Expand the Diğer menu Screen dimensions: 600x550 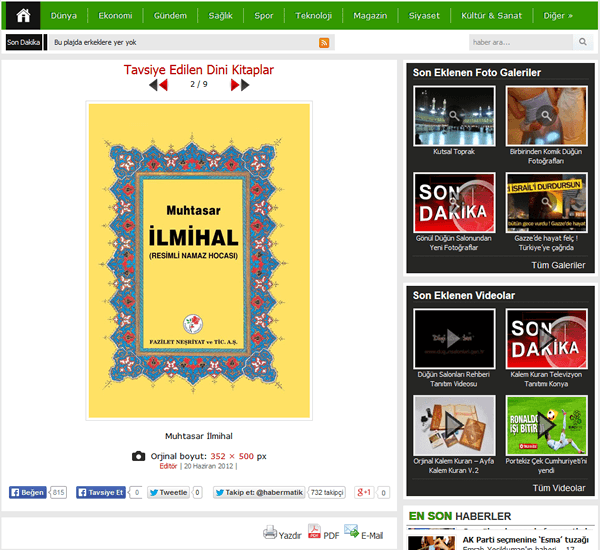click(558, 16)
